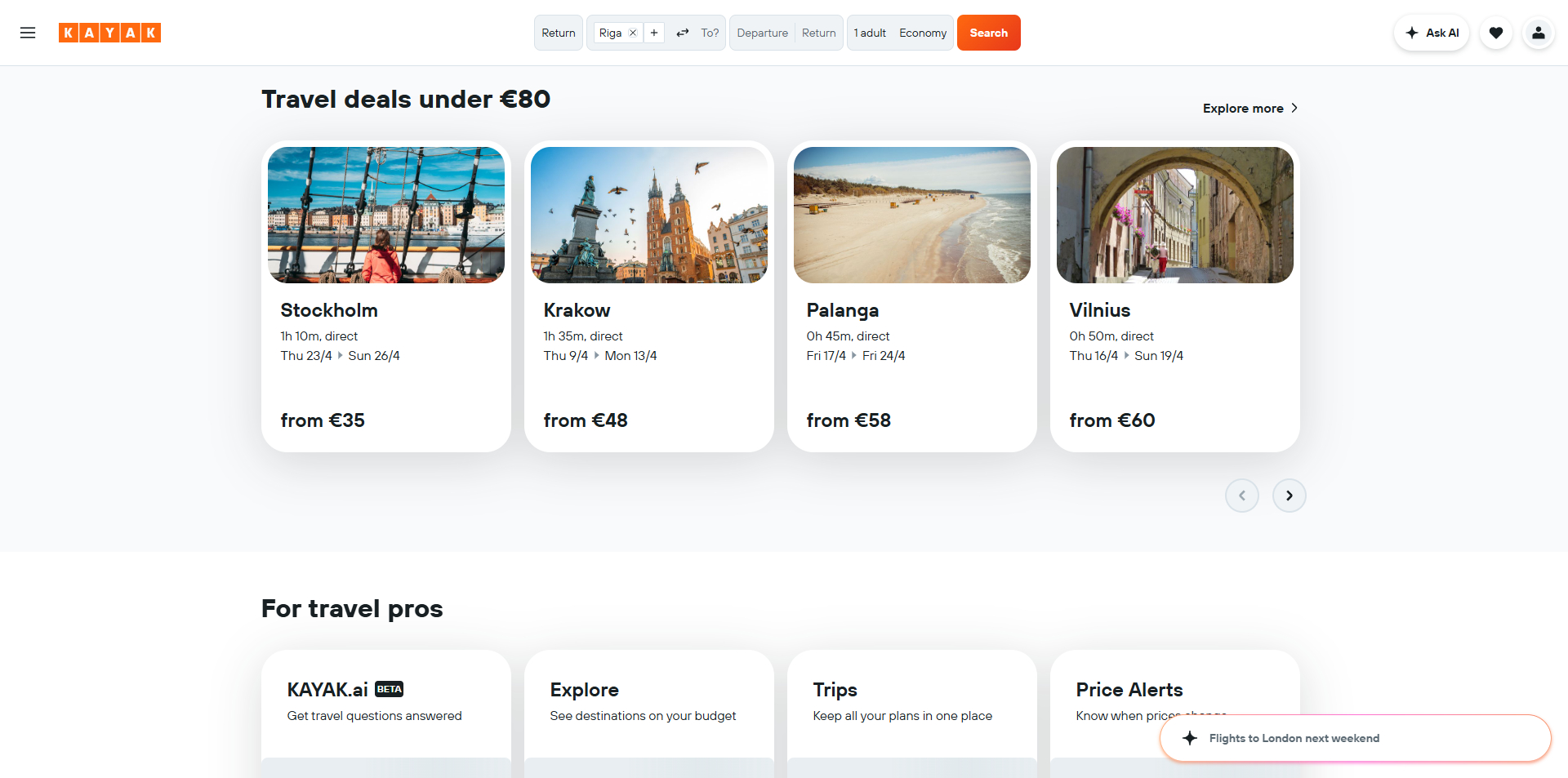Screen dimensions: 1568x778
Task: Change the Economy cabin class
Action: (x=923, y=33)
